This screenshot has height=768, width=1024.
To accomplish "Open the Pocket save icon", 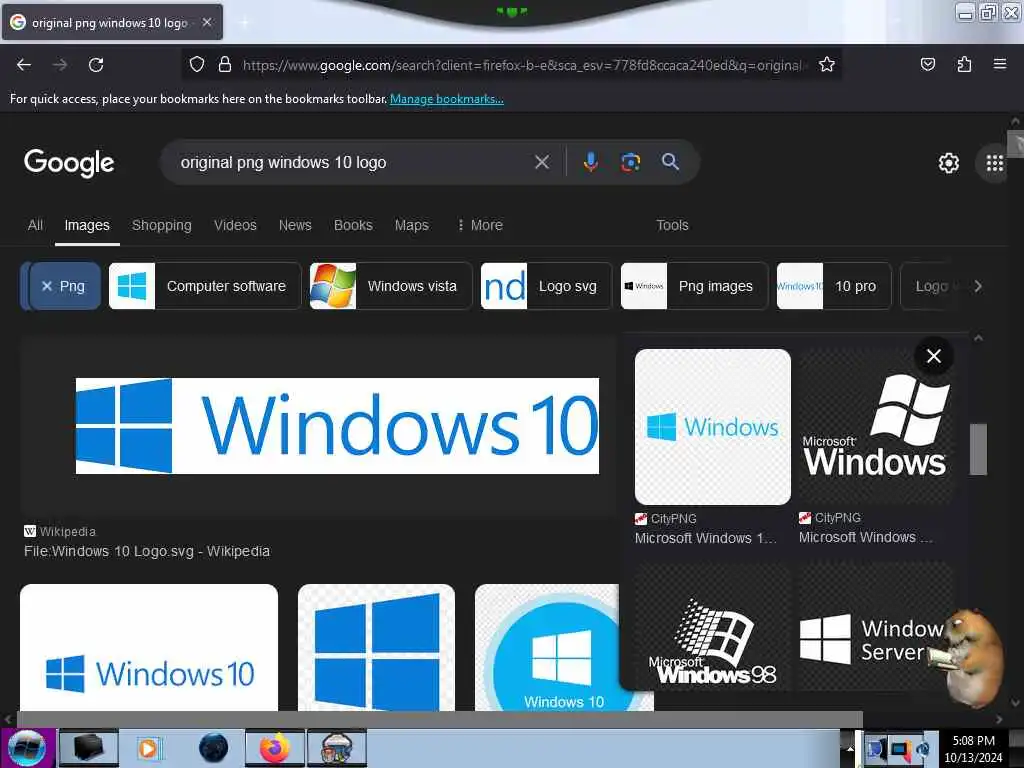I will point(927,64).
